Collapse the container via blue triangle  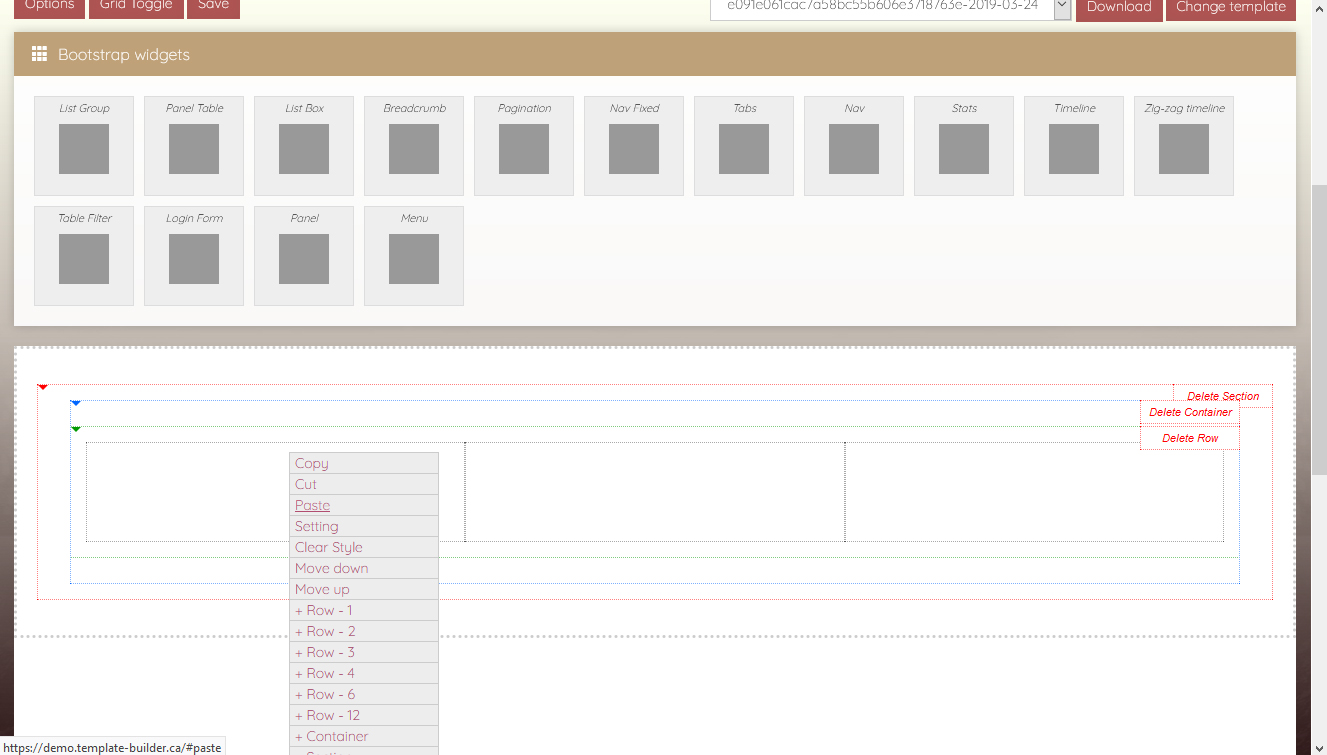(76, 403)
